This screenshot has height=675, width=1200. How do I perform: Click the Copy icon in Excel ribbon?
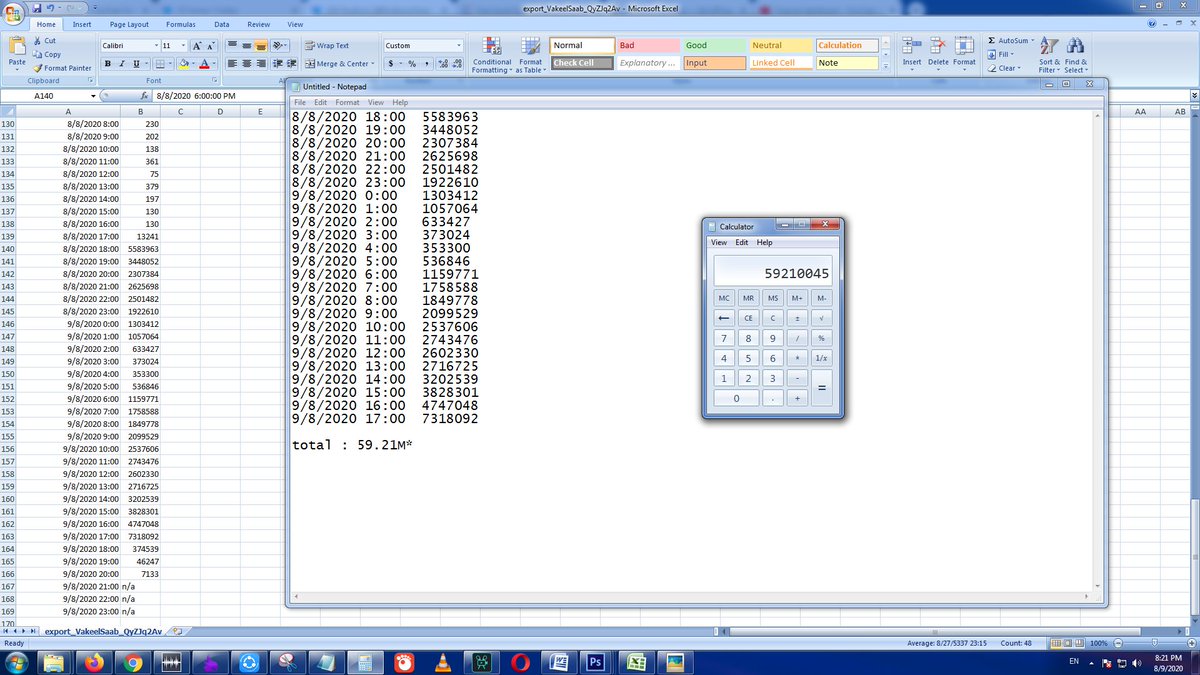tap(37, 54)
